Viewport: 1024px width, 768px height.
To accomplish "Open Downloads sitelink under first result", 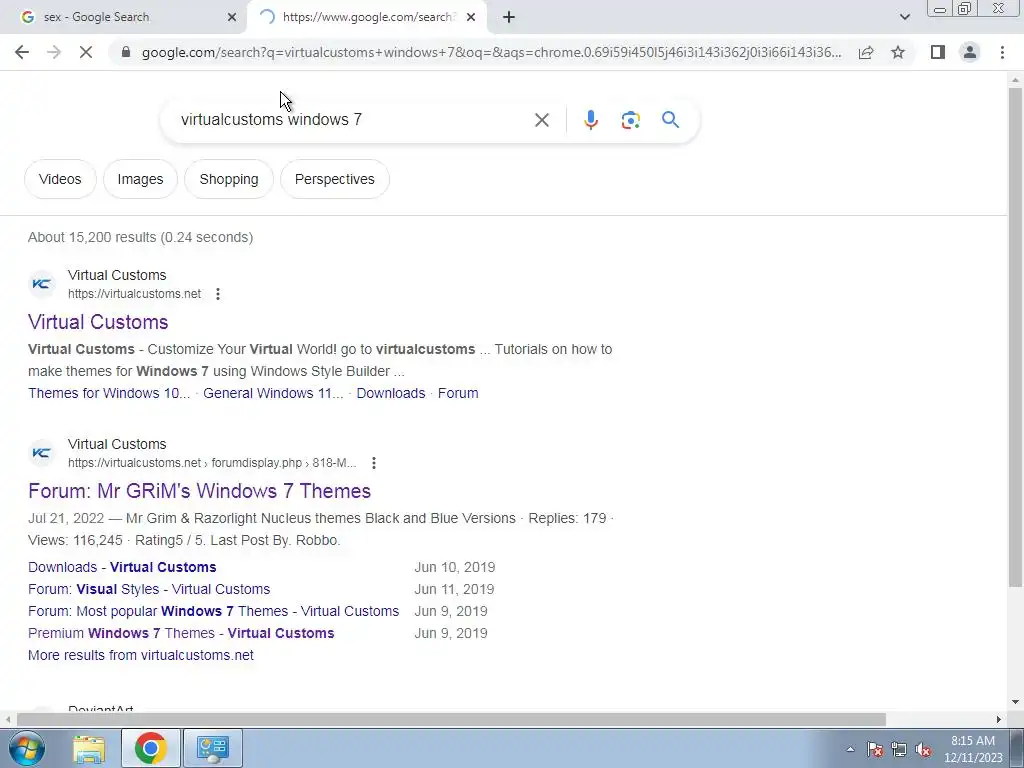I will 391,393.
